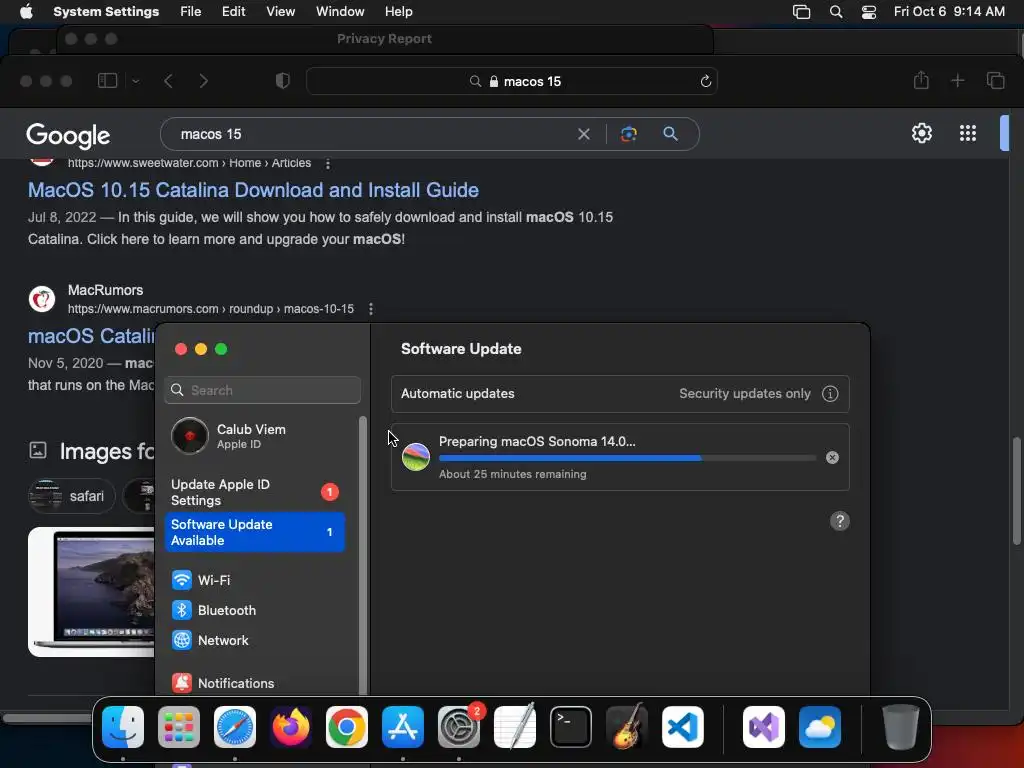Open Control Center in menu bar

(869, 12)
